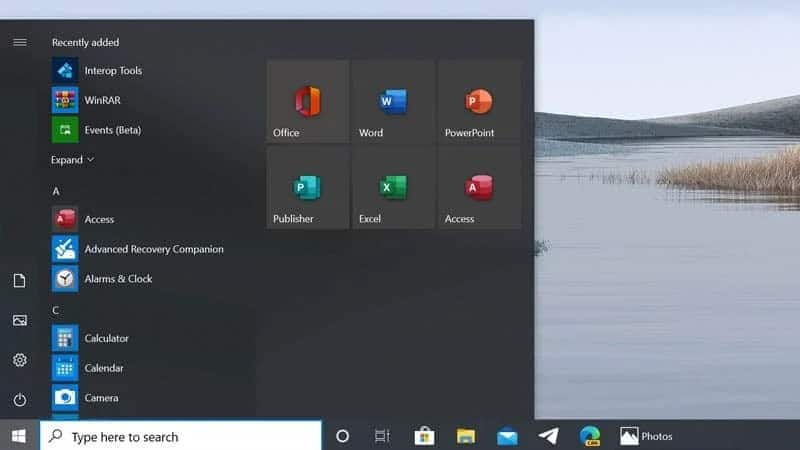Click the Cortana circle on taskbar

click(343, 436)
